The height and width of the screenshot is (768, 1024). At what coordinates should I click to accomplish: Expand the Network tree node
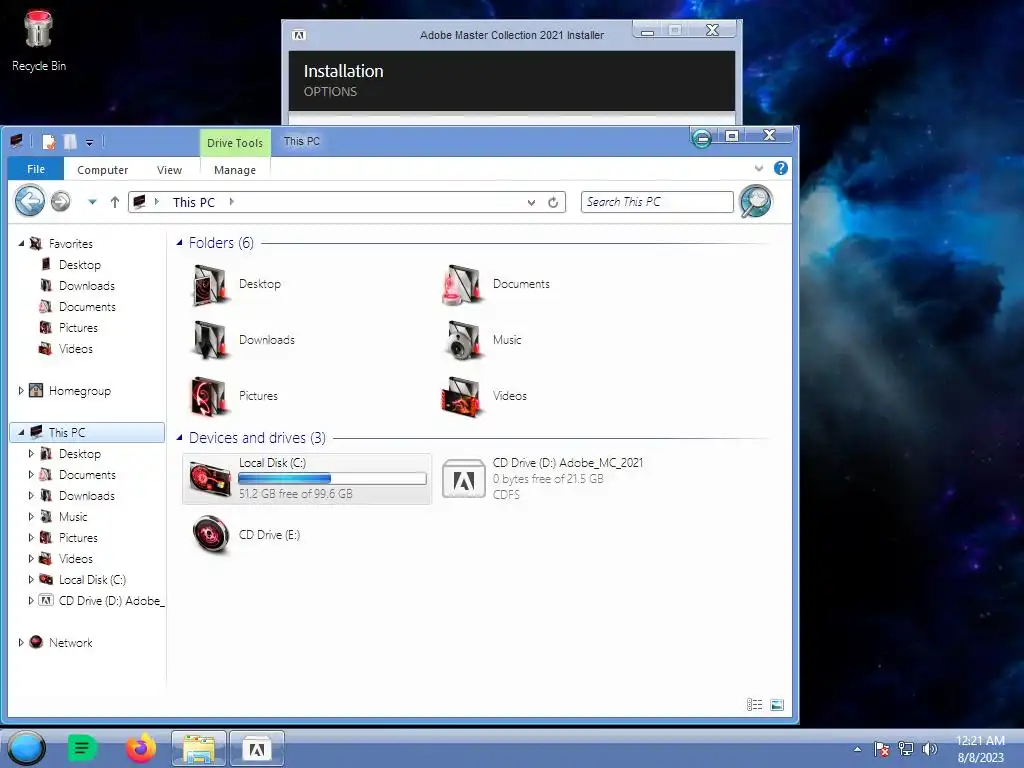pyautogui.click(x=21, y=643)
